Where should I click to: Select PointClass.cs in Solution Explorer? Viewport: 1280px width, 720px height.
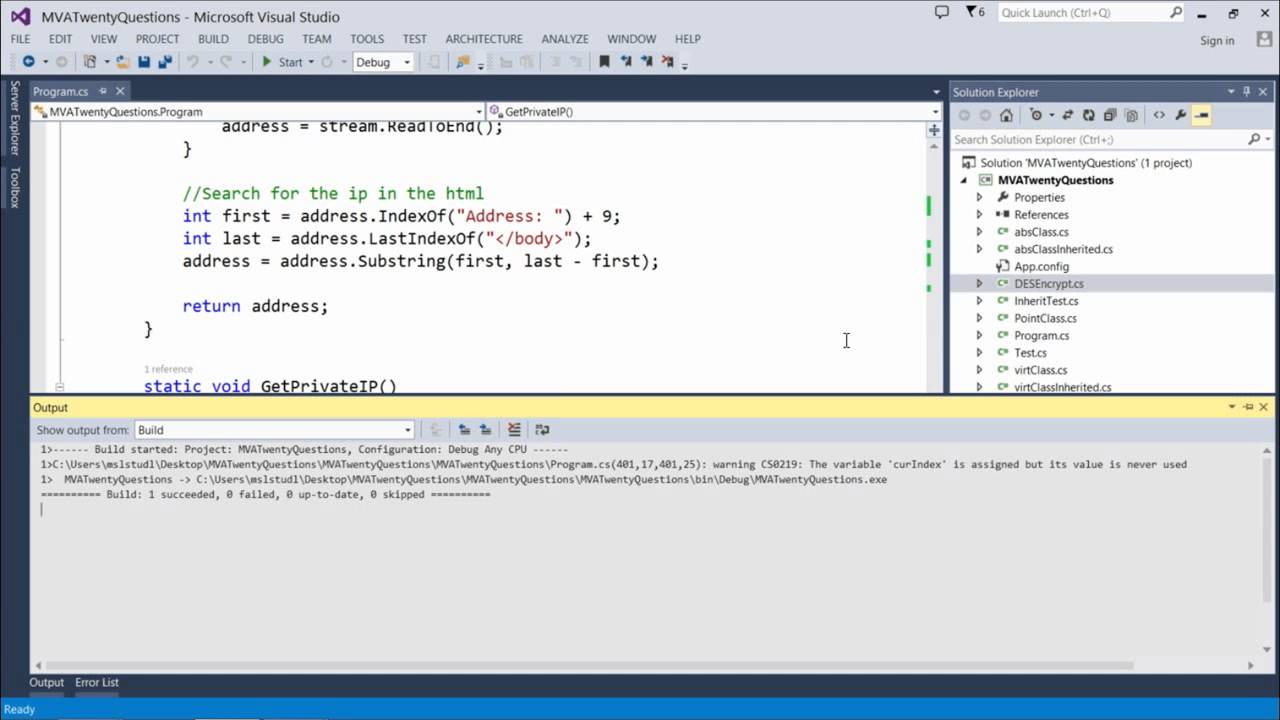(x=1045, y=319)
